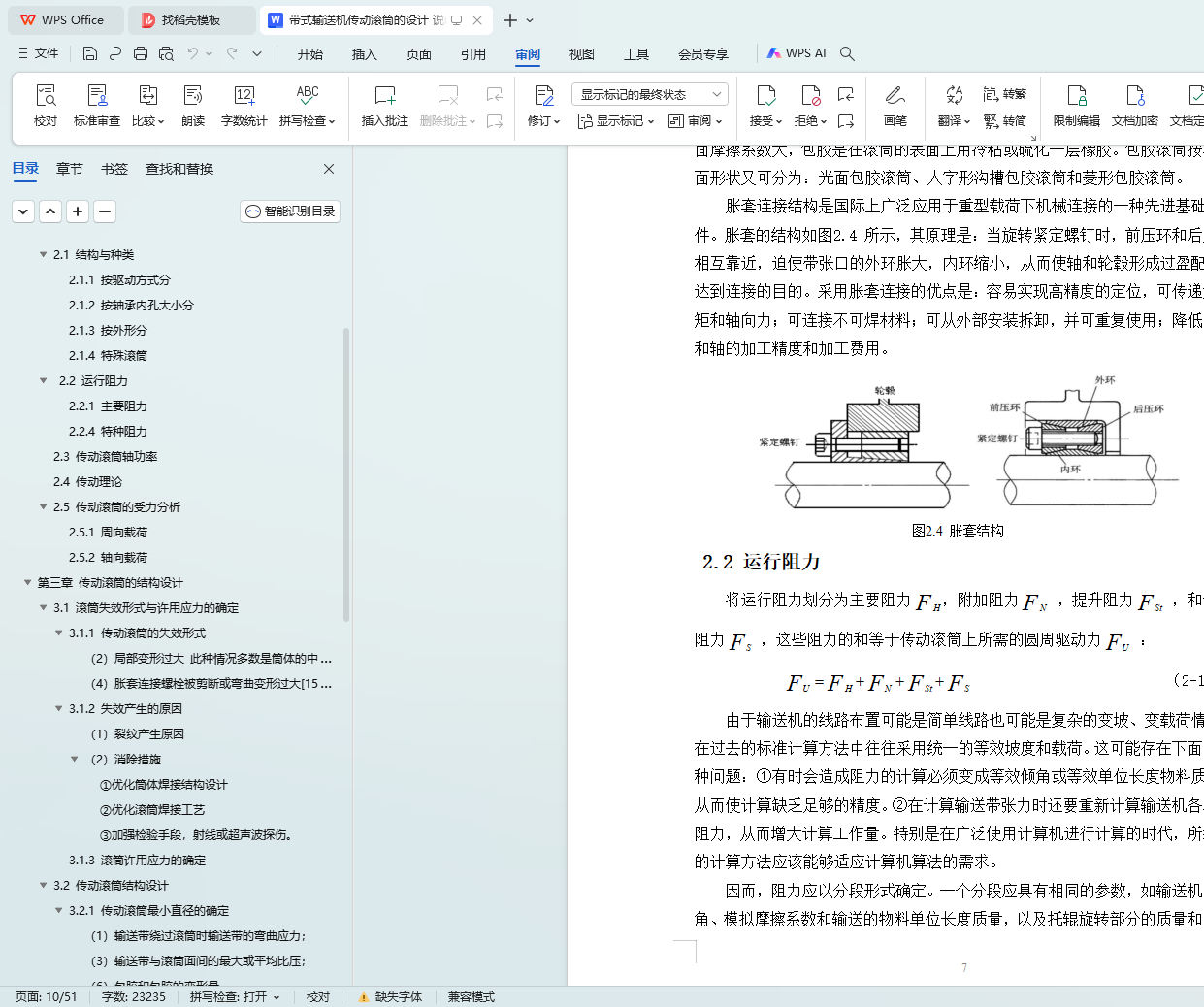
Task: Switch to the 找稻壳模板 window tab
Action: [x=191, y=19]
